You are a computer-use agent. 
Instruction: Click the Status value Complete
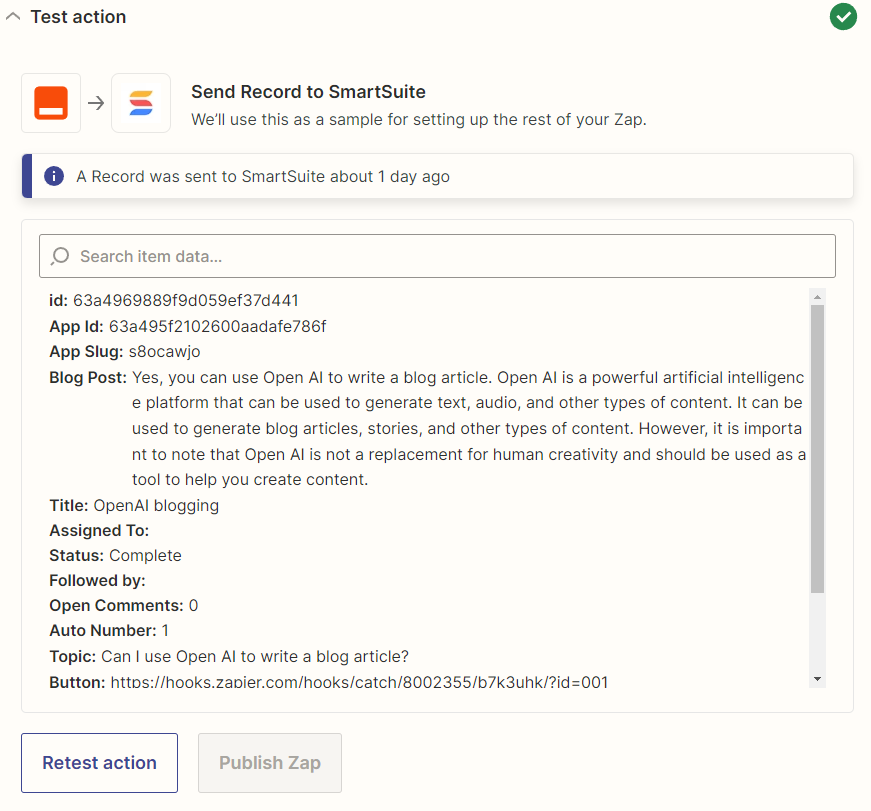coord(146,555)
